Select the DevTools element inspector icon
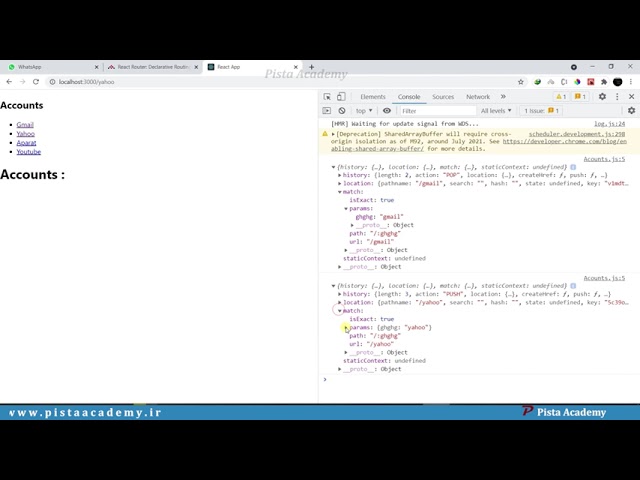 tap(327, 97)
